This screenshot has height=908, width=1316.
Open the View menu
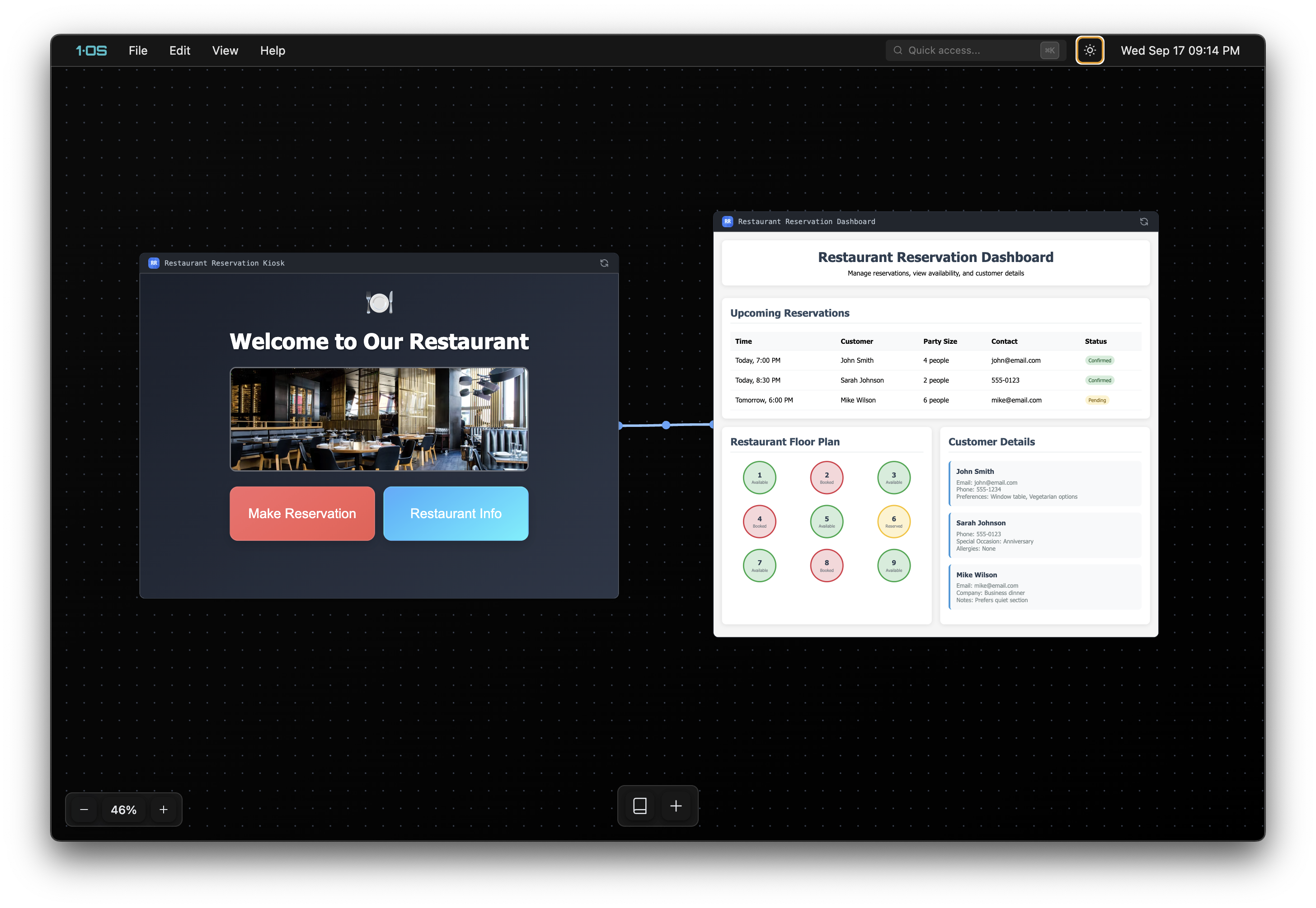(x=225, y=51)
